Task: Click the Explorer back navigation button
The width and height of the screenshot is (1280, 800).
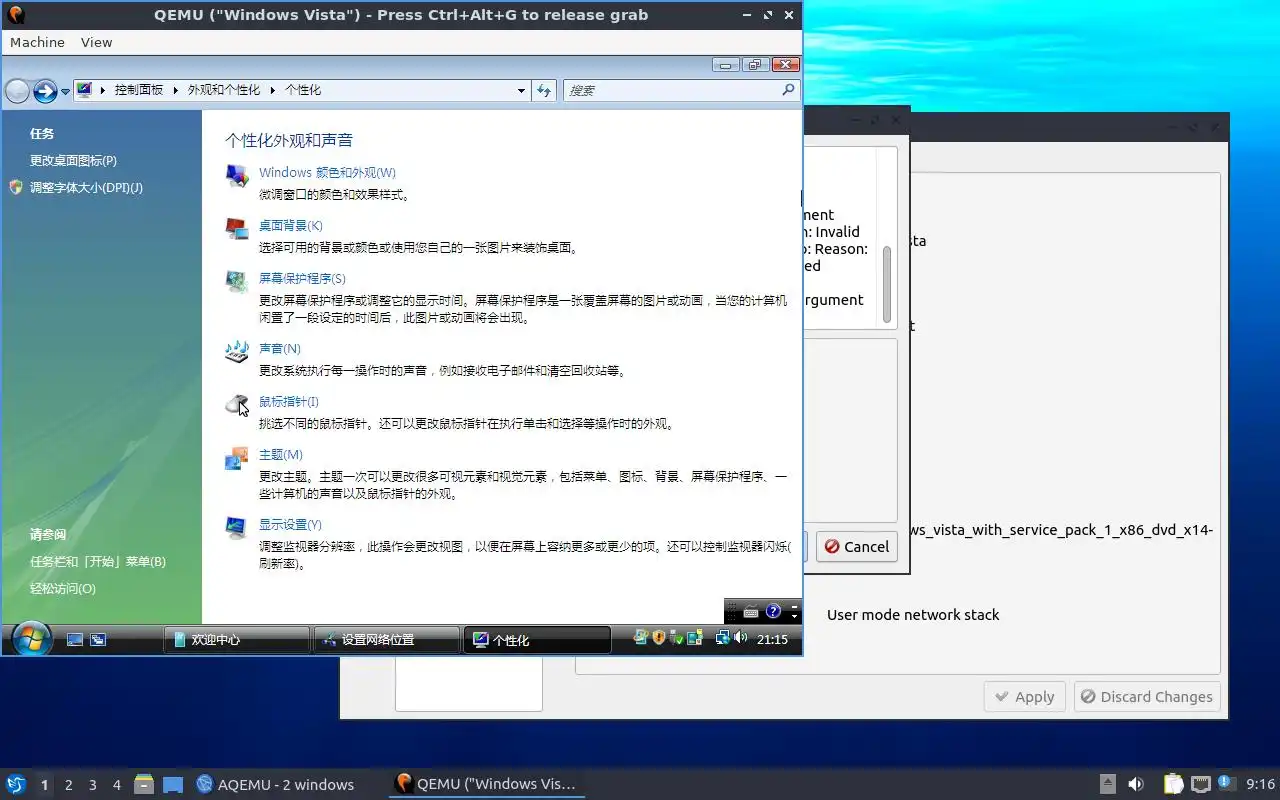Action: (x=17, y=91)
